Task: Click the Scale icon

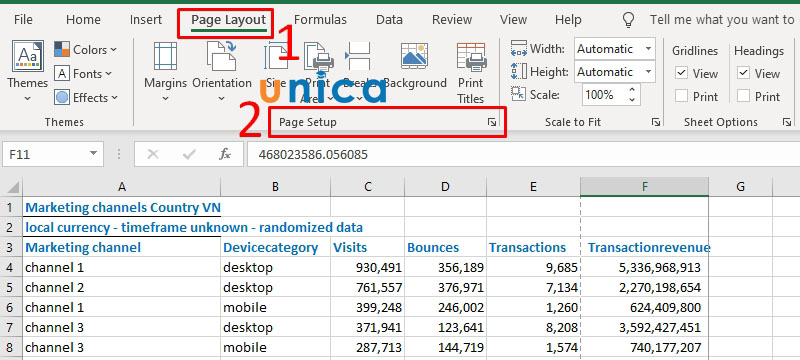Action: tap(518, 94)
